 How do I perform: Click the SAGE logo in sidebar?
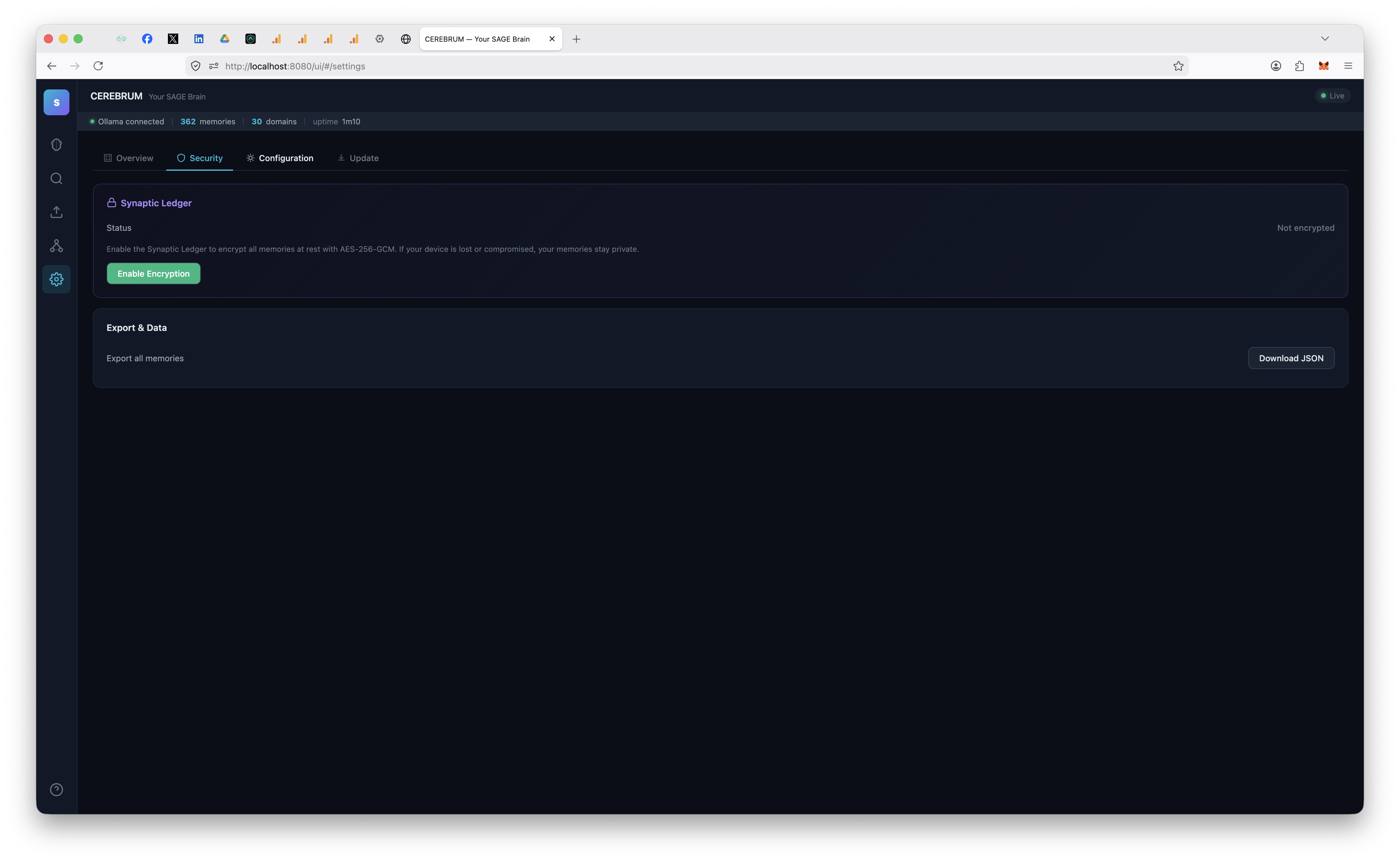[x=57, y=103]
